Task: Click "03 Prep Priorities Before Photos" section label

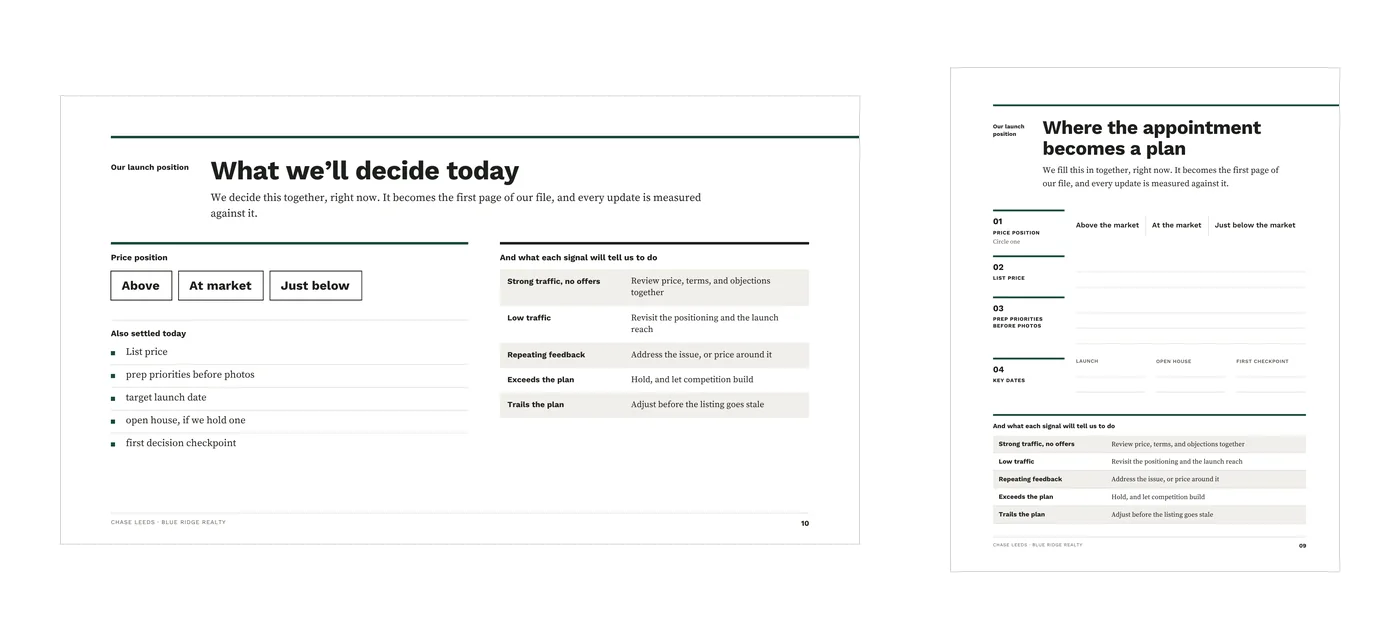Action: pyautogui.click(x=1018, y=317)
